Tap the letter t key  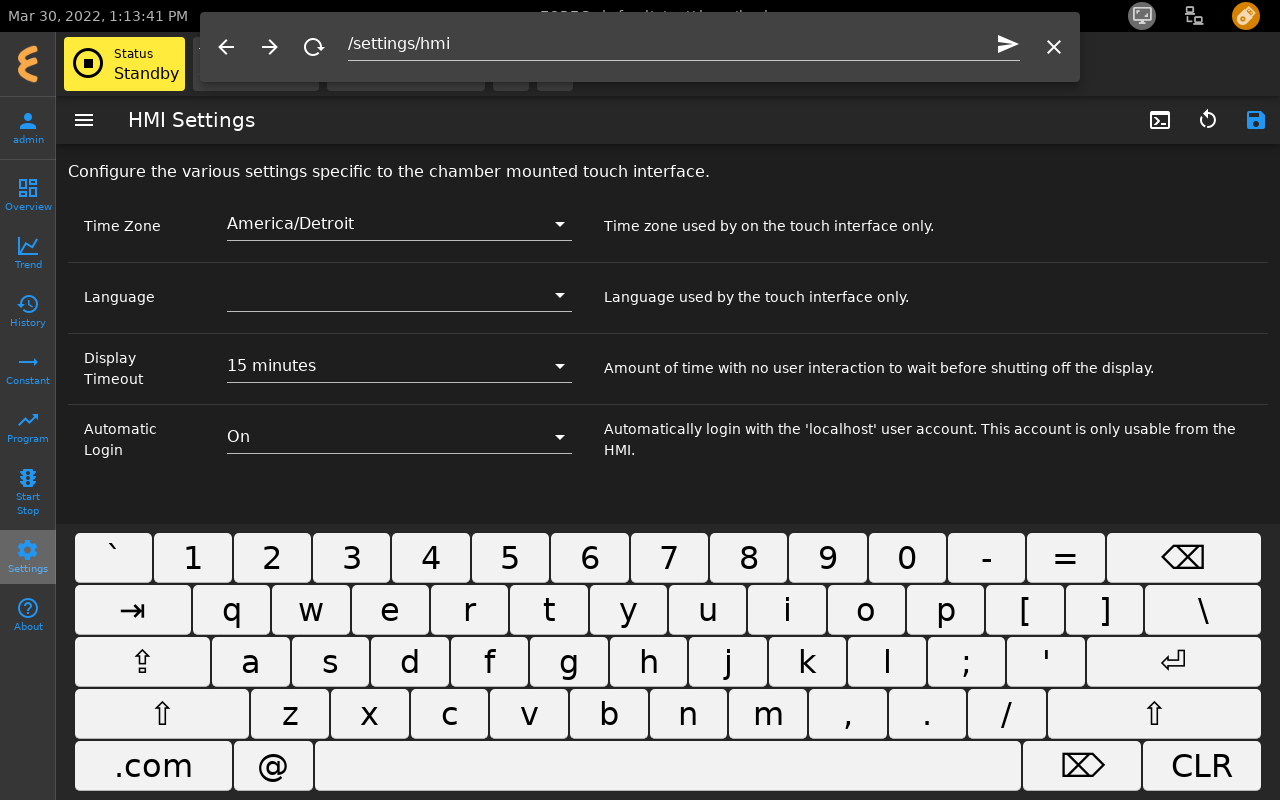coord(549,610)
